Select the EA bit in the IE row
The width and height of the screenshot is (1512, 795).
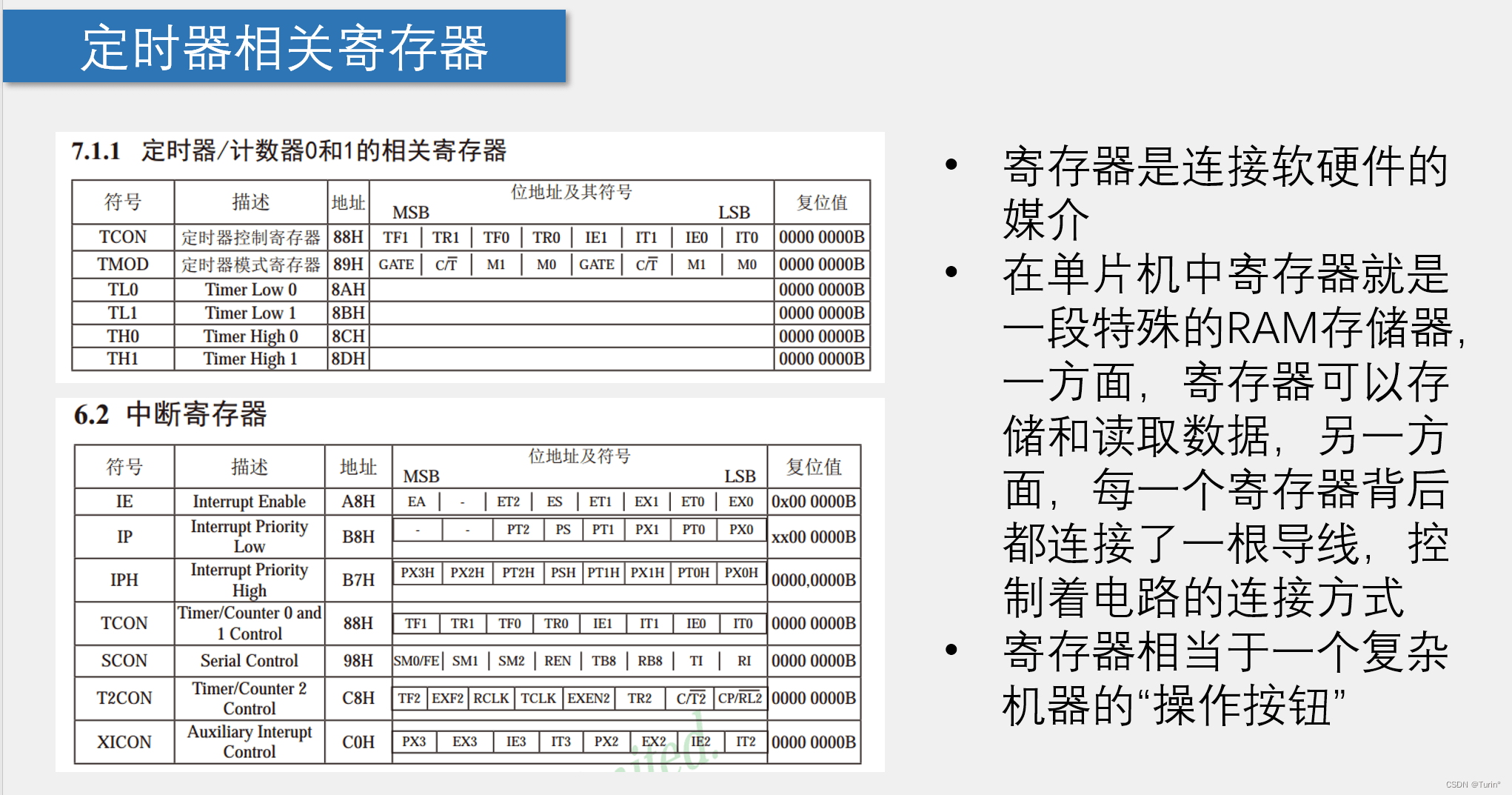(x=416, y=502)
